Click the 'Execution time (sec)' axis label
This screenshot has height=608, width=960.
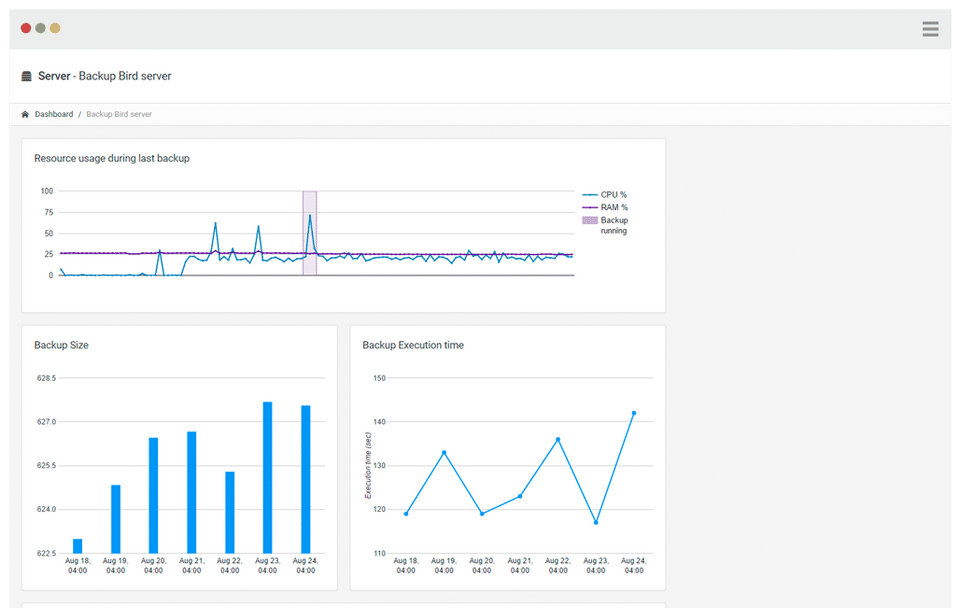click(368, 465)
